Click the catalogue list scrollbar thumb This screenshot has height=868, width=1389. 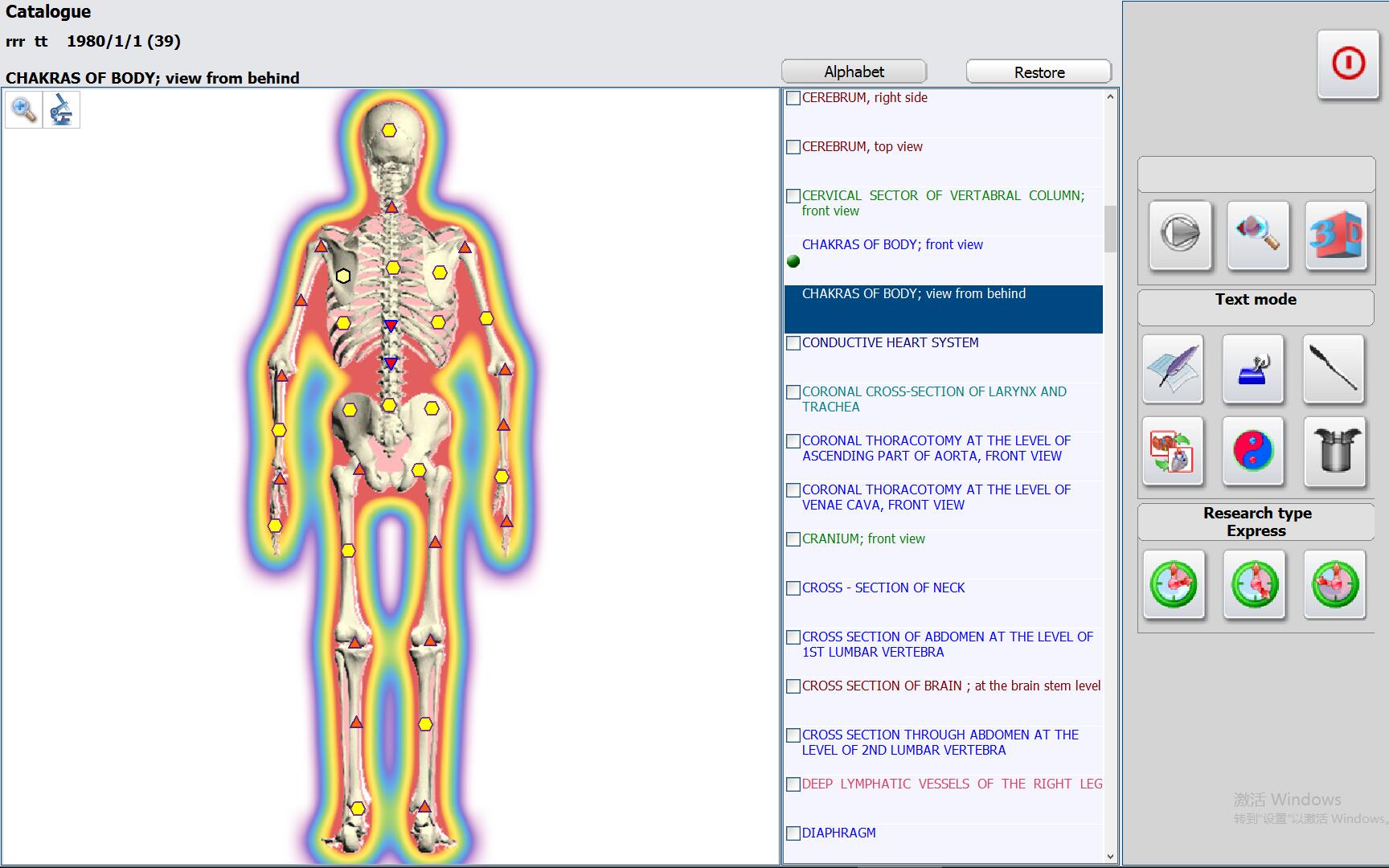[1111, 229]
